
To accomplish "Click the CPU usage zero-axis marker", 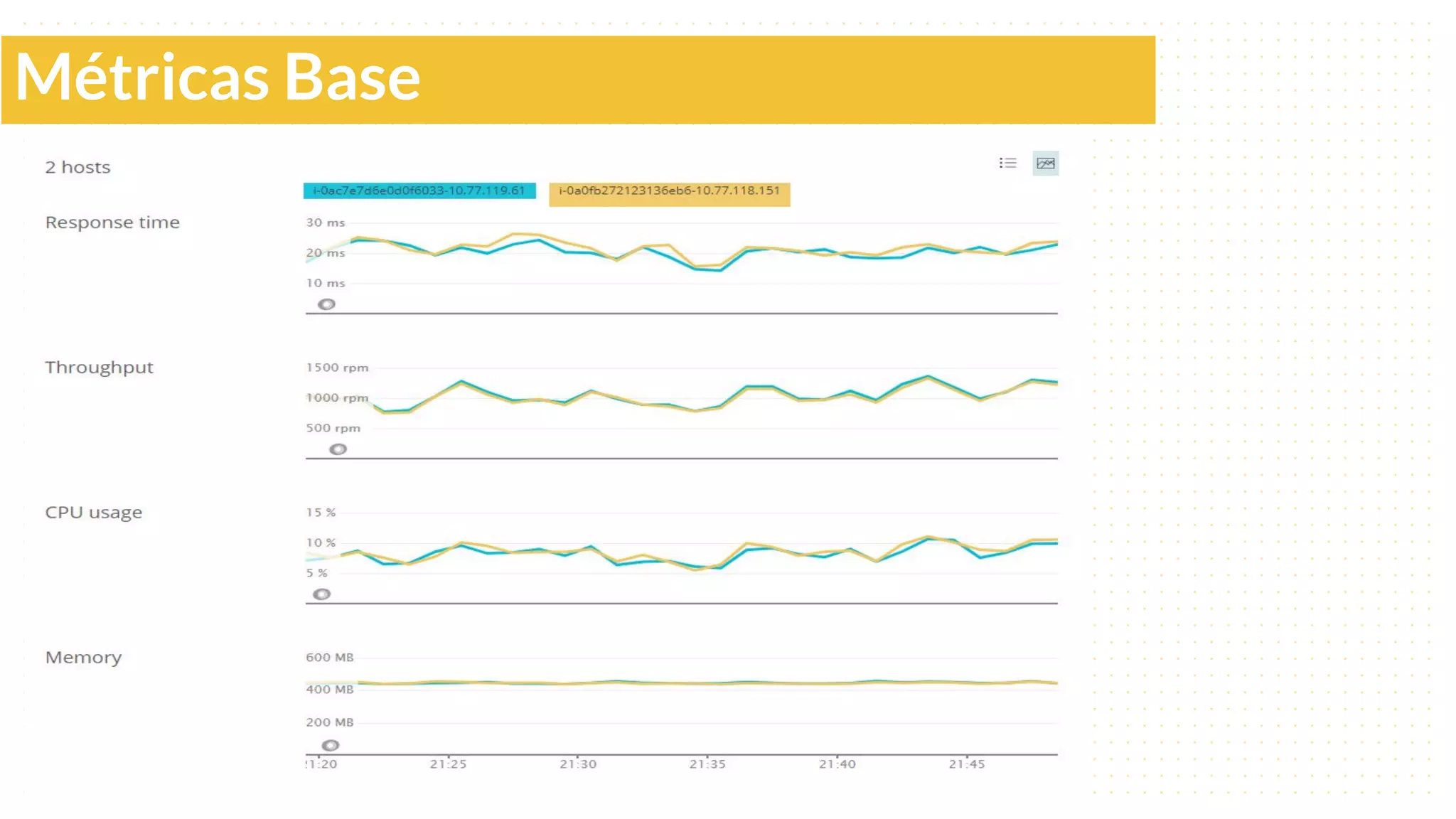I will click(321, 594).
